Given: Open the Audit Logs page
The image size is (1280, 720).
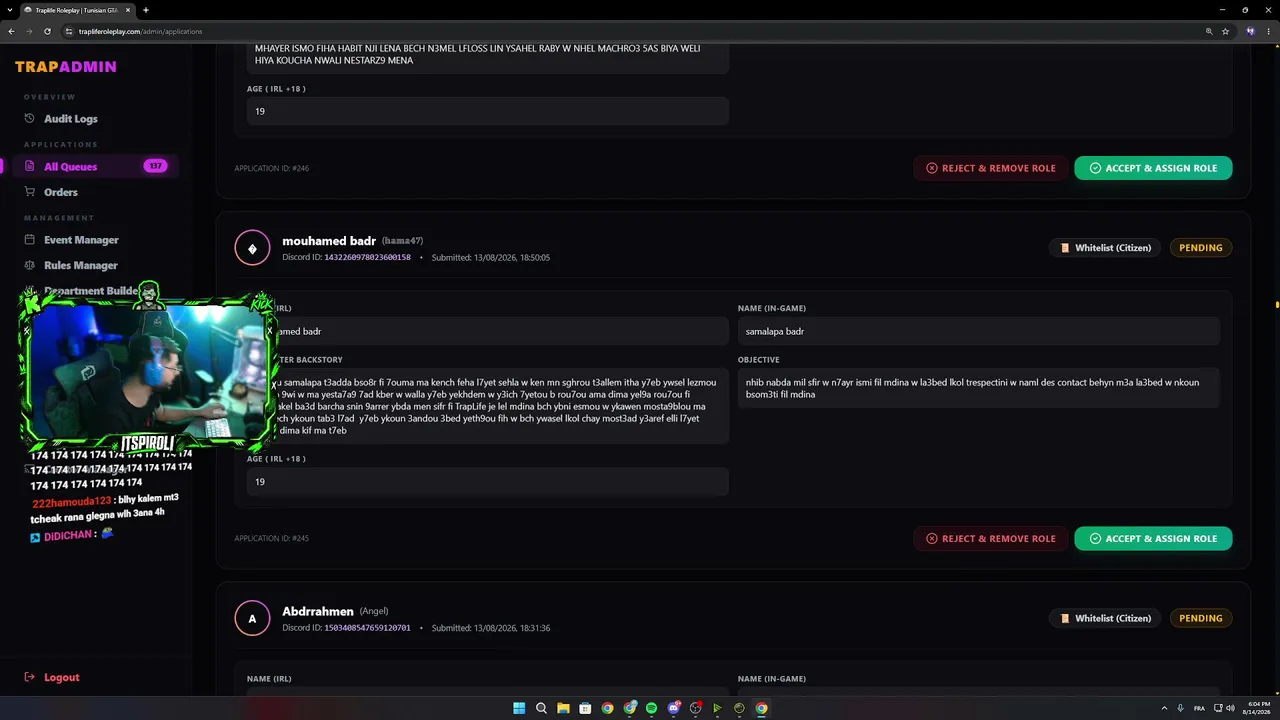Looking at the screenshot, I should [x=70, y=119].
